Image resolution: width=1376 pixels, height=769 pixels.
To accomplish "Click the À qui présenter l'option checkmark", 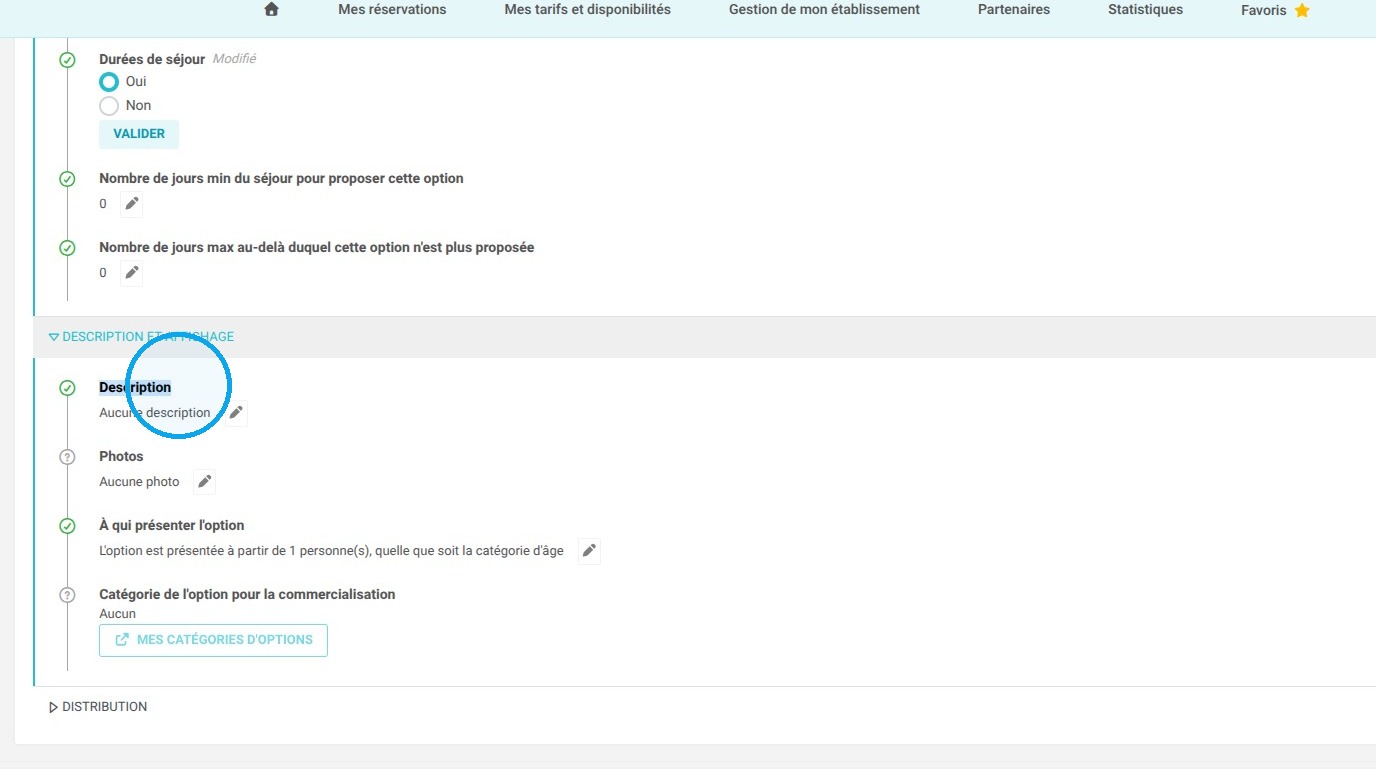I will pos(67,526).
